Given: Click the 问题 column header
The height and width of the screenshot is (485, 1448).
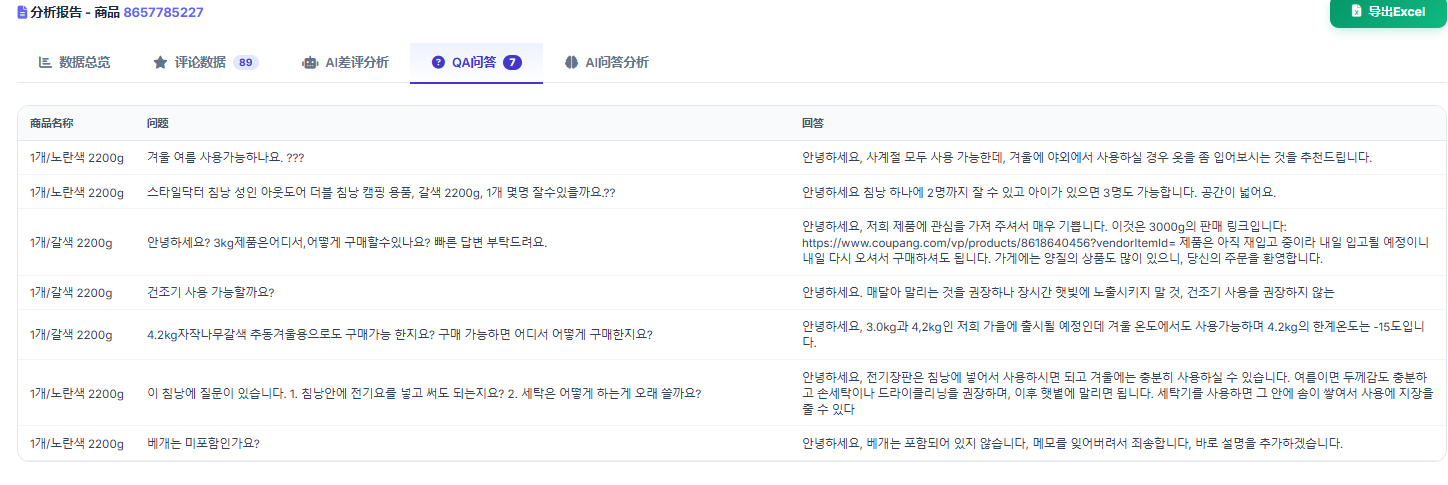Looking at the screenshot, I should 158,123.
